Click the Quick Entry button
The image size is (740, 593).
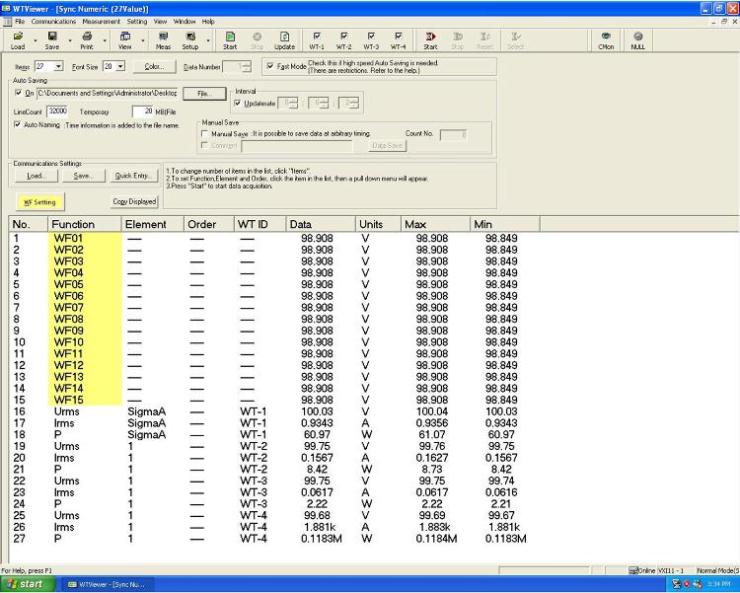click(133, 176)
